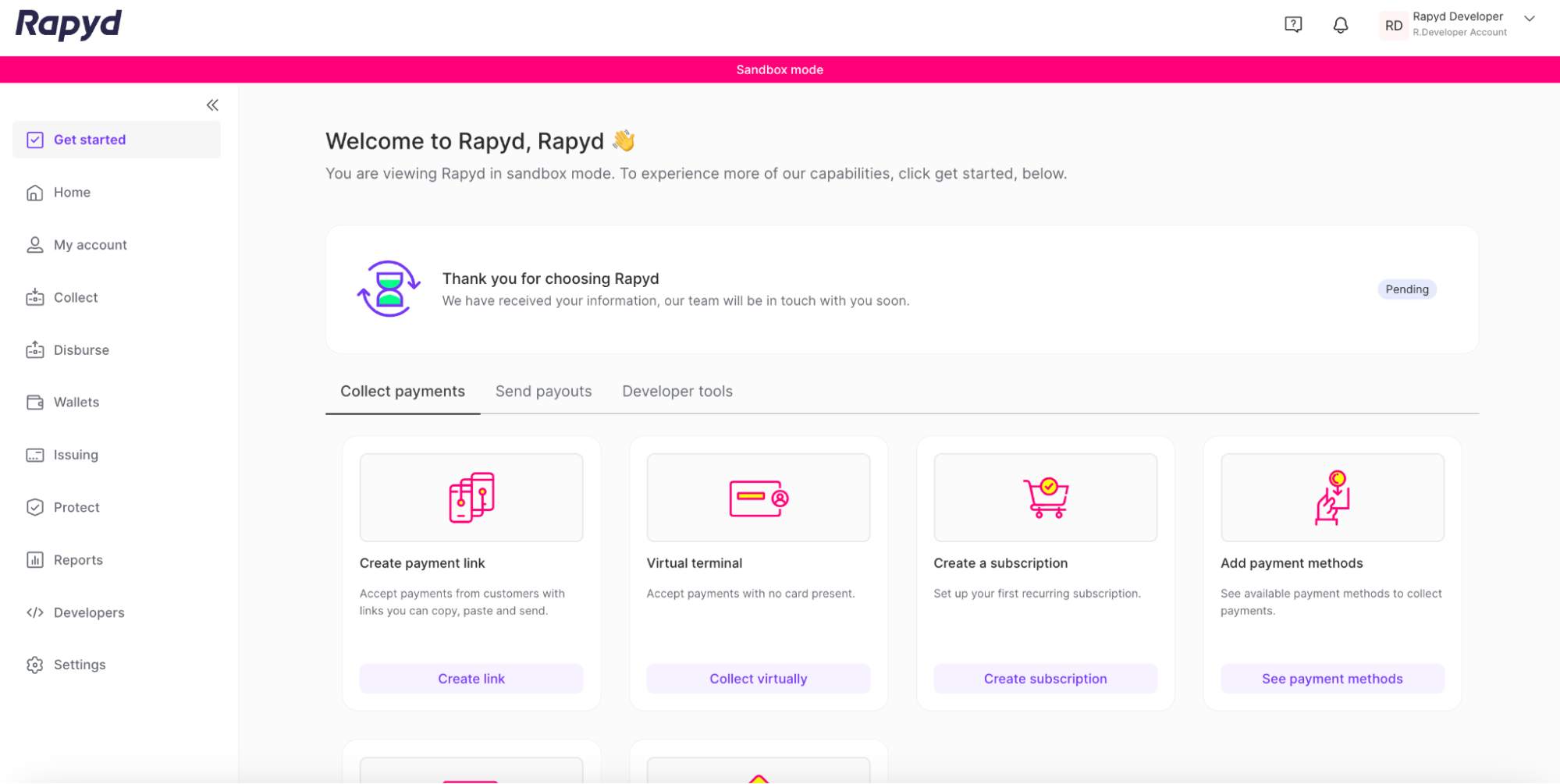Open the Protect section

76,507
